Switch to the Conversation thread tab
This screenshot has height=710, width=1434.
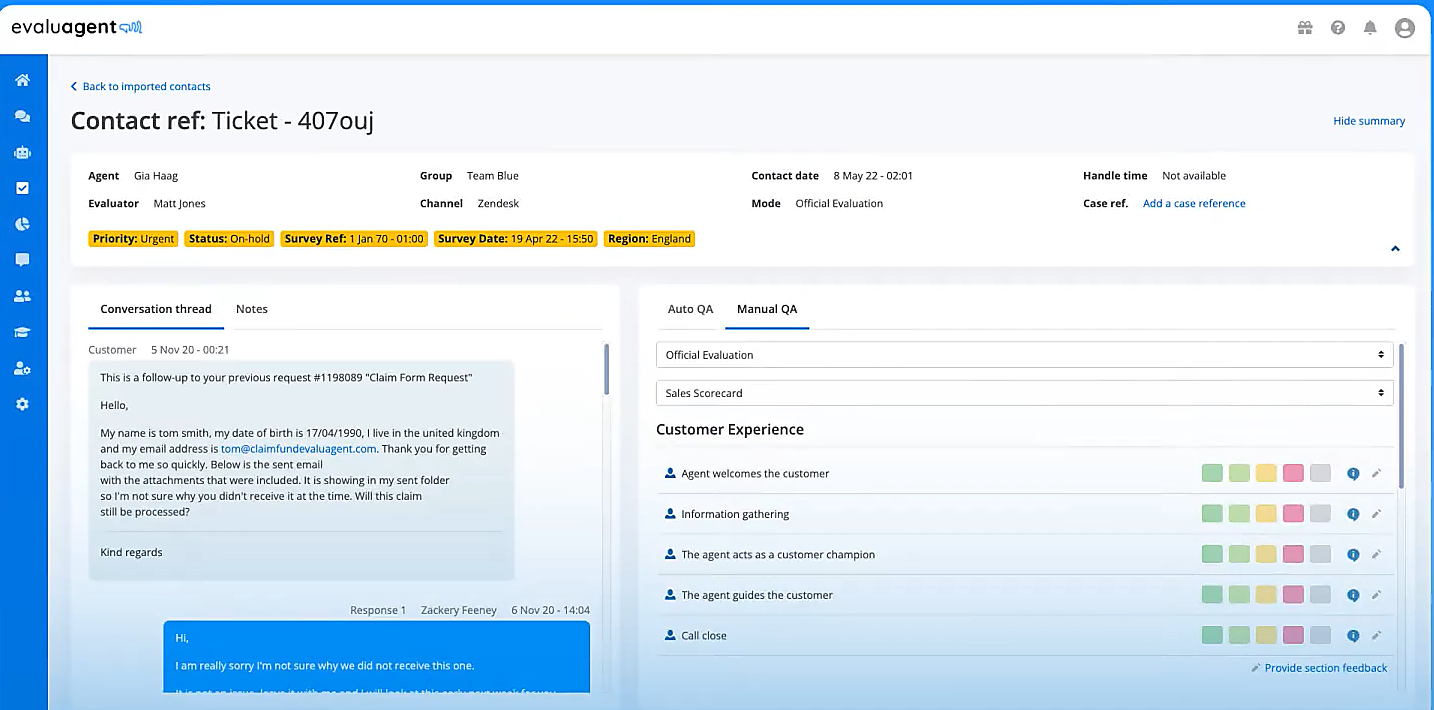(x=156, y=309)
